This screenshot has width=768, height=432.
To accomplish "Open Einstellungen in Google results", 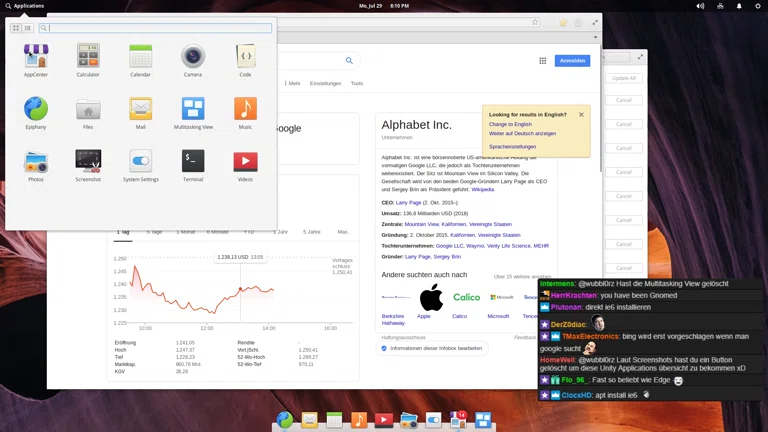I will pos(325,83).
